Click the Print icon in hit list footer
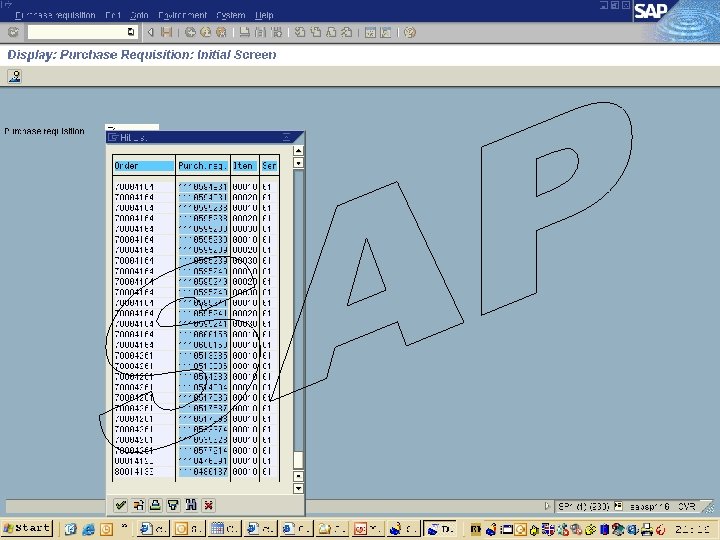Screen dimensions: 720x540 click(155, 506)
